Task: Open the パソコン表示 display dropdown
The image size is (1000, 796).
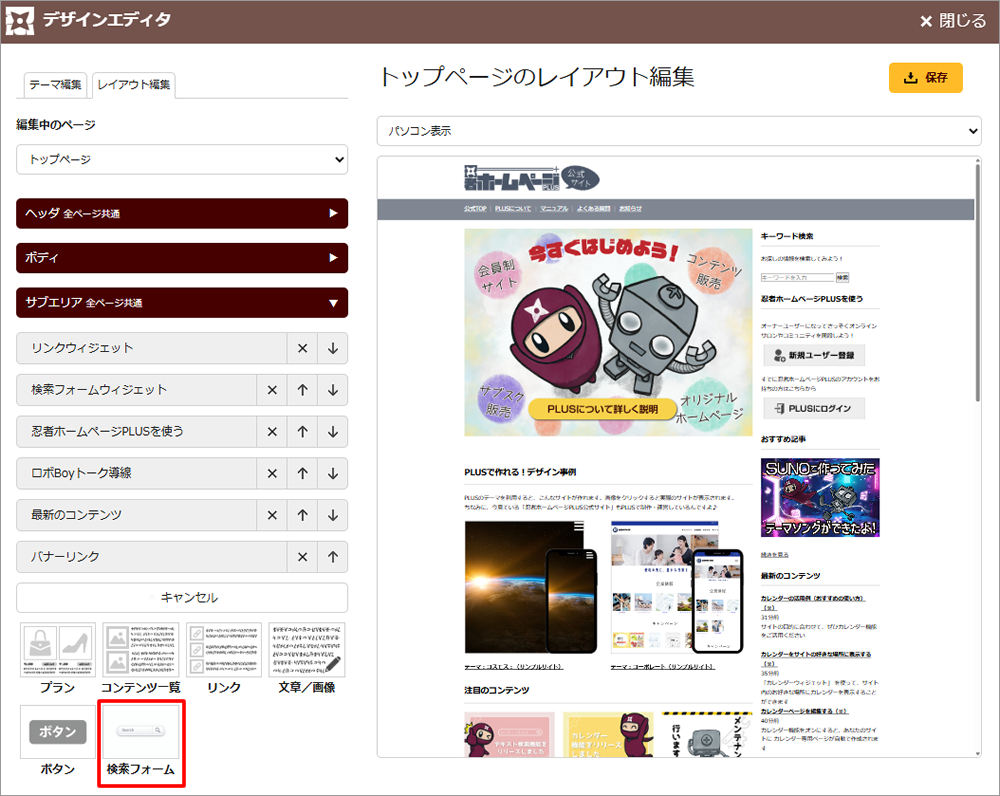Action: [679, 131]
